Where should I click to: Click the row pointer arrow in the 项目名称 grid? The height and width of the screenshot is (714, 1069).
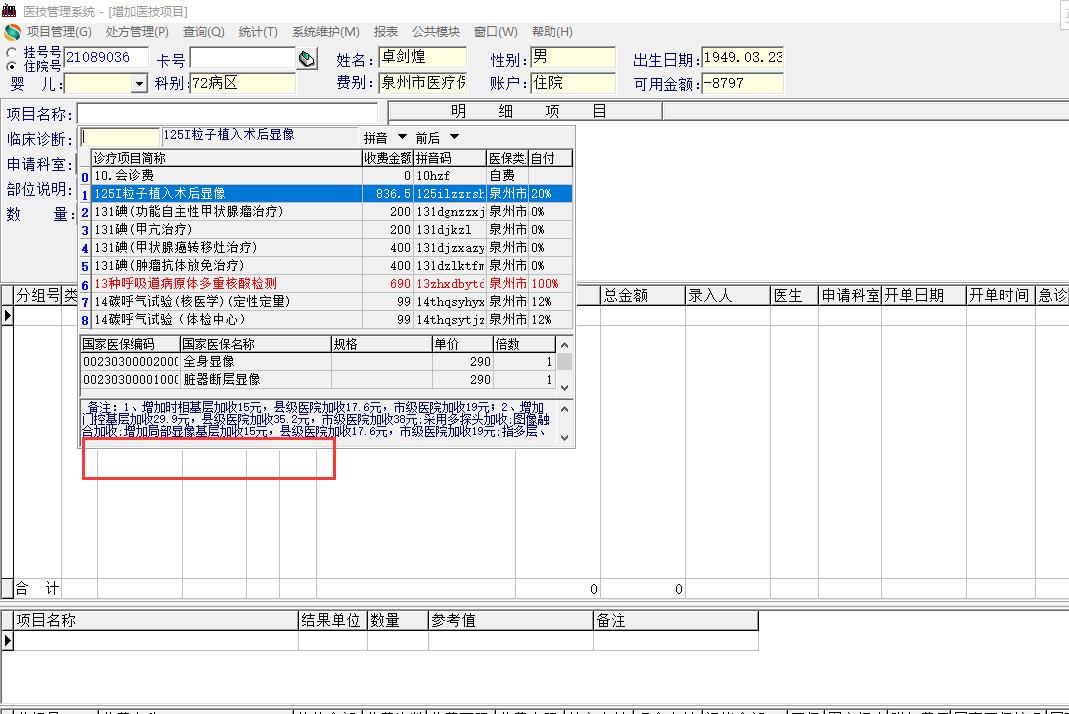7,640
